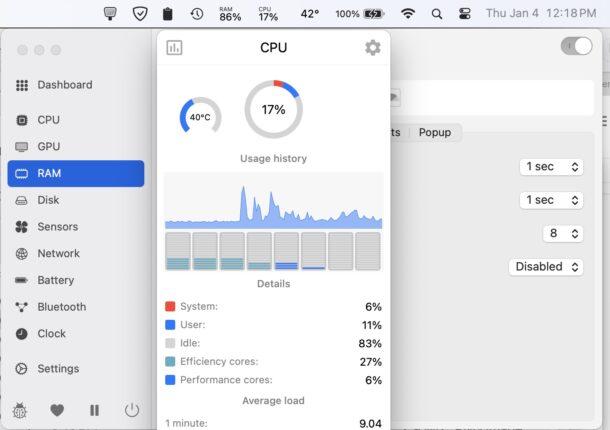The width and height of the screenshot is (610, 430).
Task: Click the activity chart icon in CPU popup
Action: (174, 48)
